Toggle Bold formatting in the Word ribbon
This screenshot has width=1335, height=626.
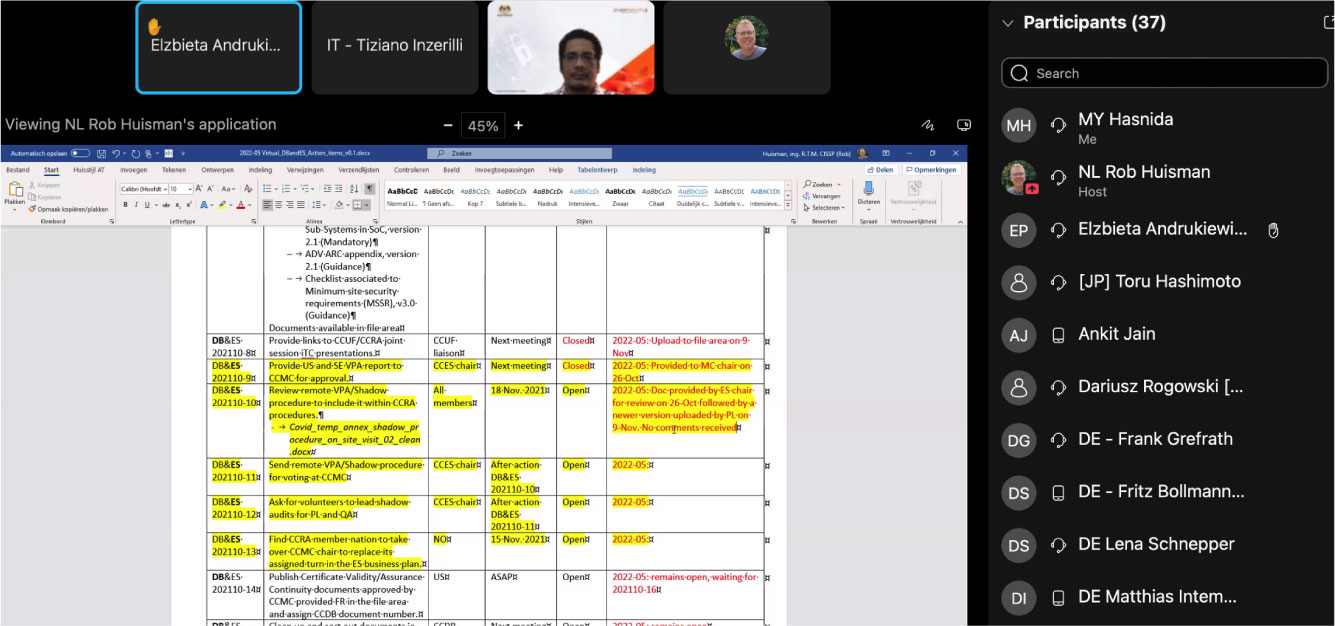coord(126,205)
